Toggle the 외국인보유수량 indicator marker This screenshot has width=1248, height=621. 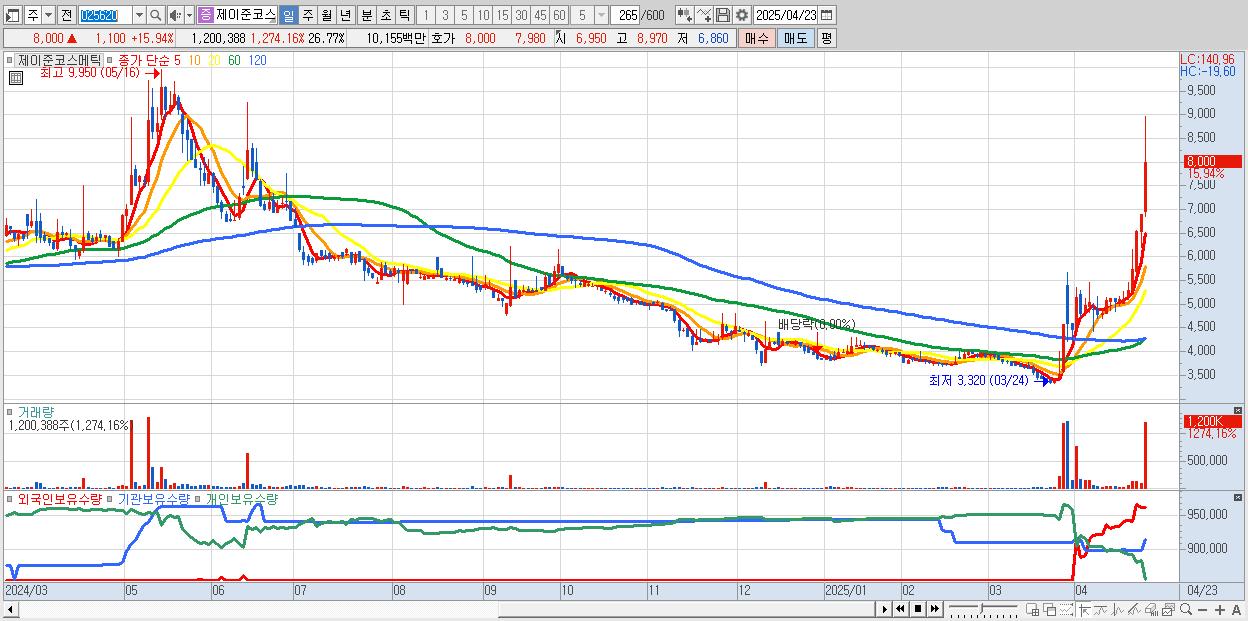coord(11,498)
